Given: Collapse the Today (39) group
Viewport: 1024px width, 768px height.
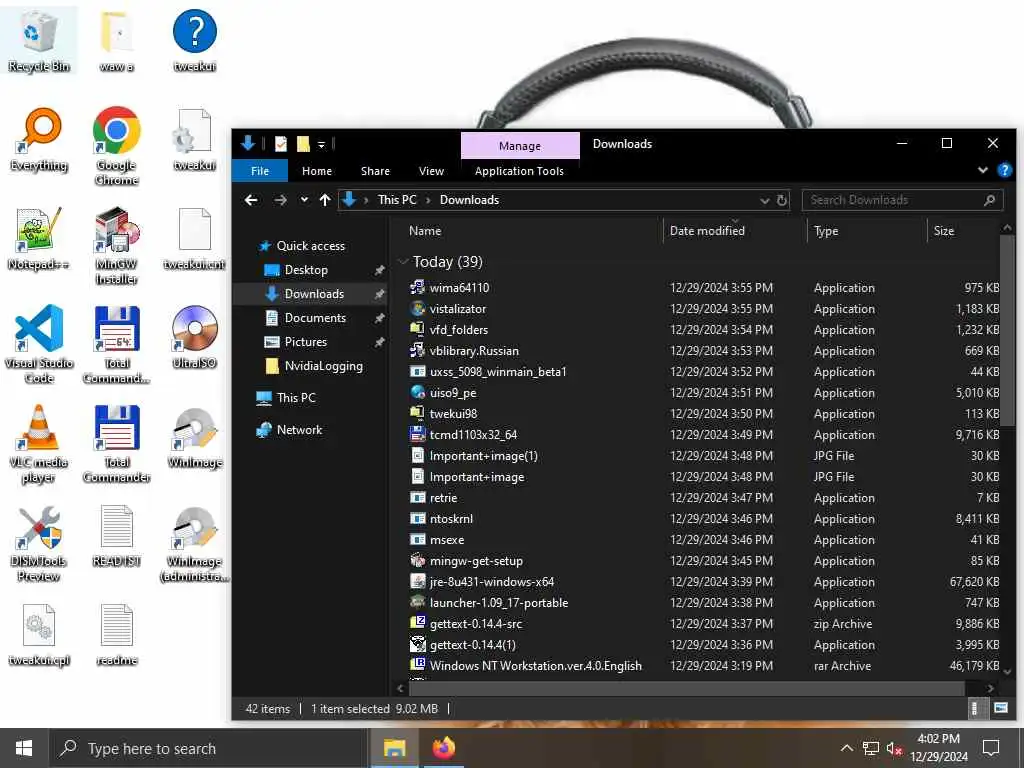Looking at the screenshot, I should [403, 262].
